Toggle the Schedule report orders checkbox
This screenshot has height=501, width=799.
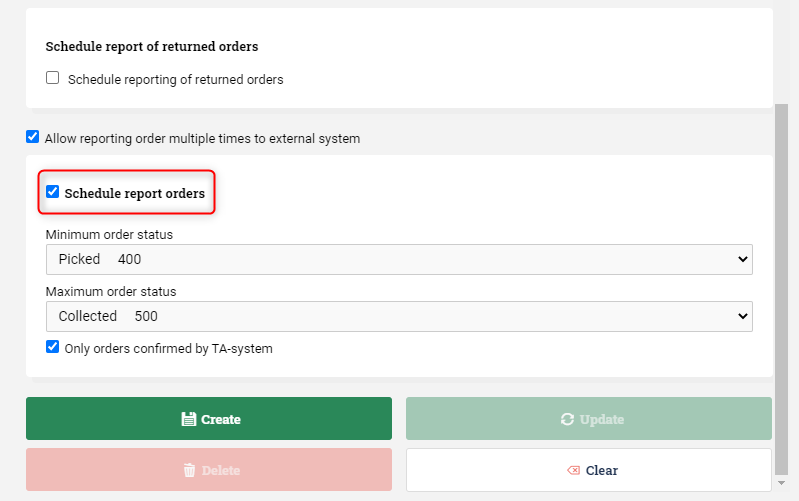coord(52,192)
